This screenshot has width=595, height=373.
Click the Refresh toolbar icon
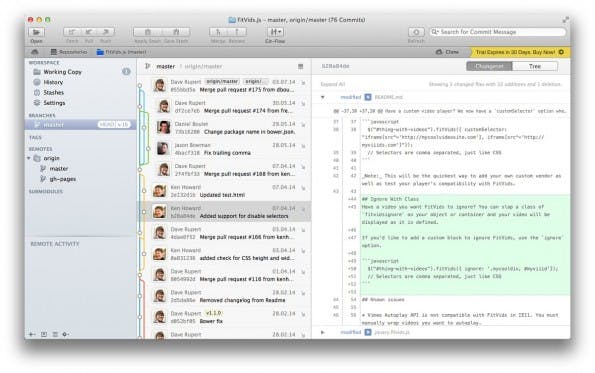pyautogui.click(x=416, y=32)
